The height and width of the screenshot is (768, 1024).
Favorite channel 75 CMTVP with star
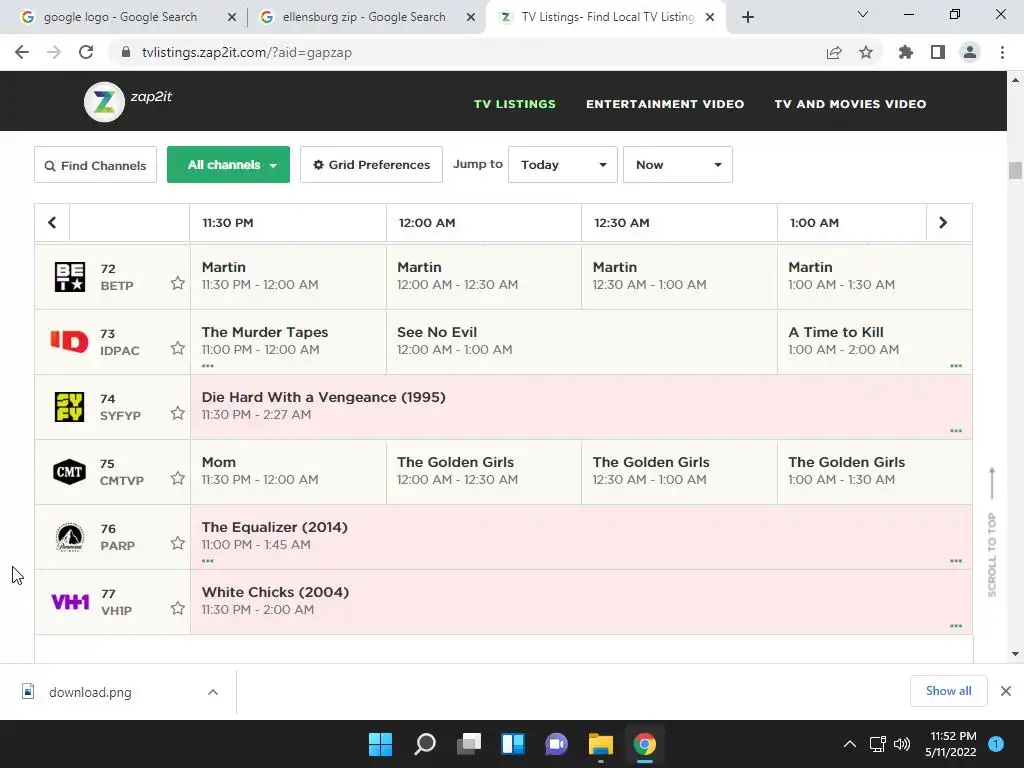178,478
